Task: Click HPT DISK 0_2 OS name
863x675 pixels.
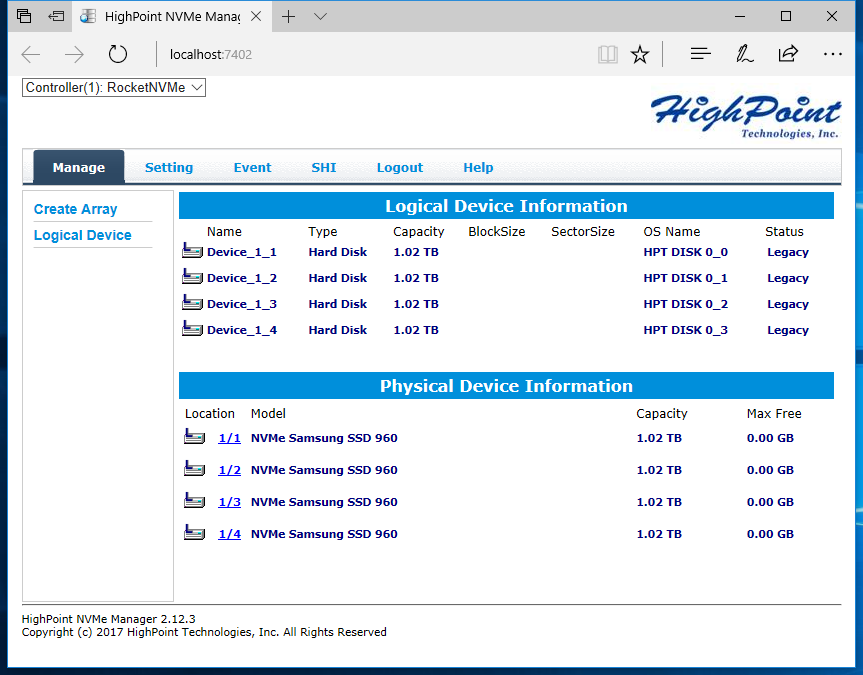Action: [x=685, y=304]
